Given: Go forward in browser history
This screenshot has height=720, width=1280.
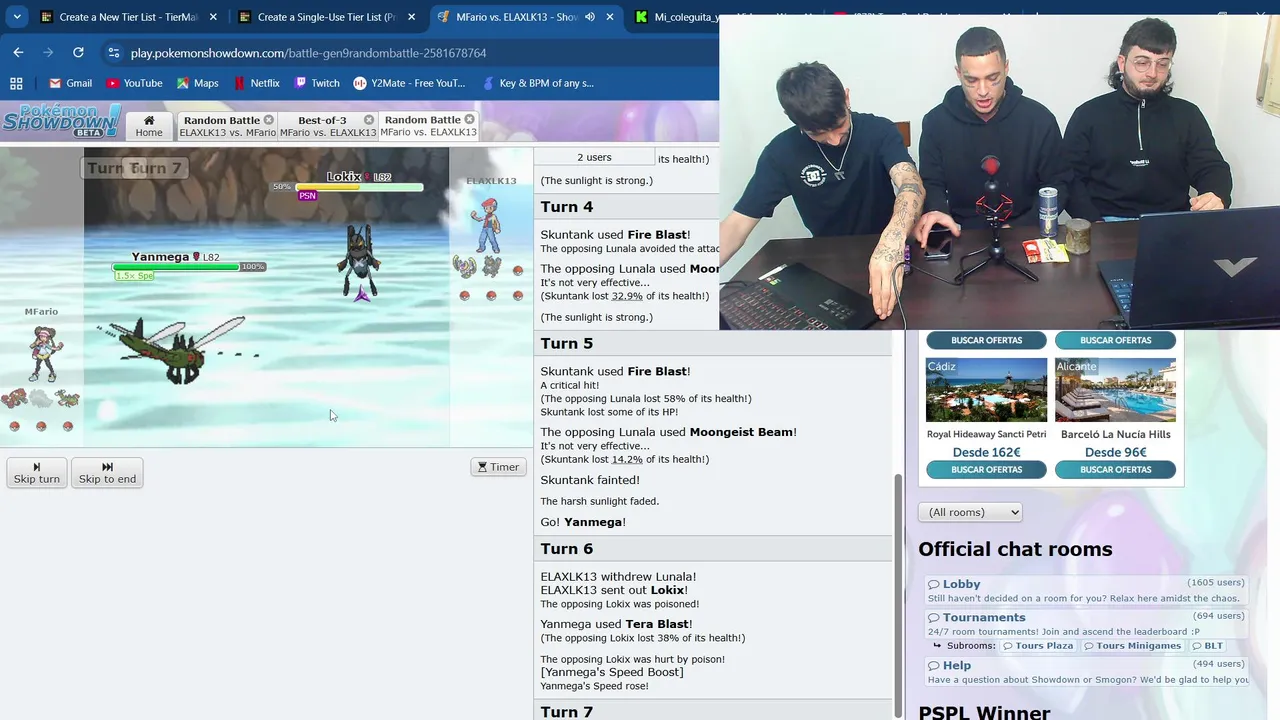Looking at the screenshot, I should [x=48, y=52].
